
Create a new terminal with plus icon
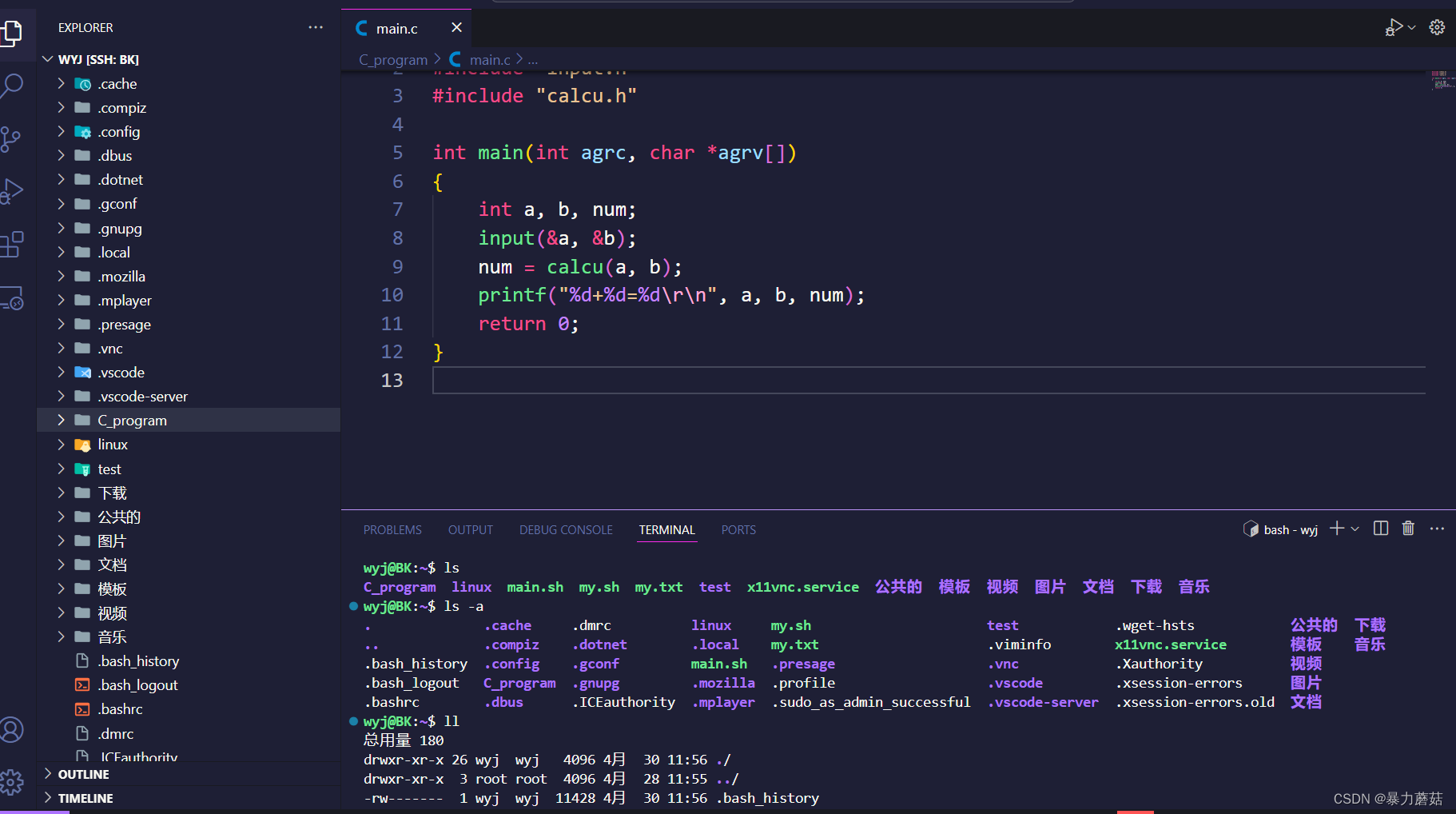point(1336,529)
